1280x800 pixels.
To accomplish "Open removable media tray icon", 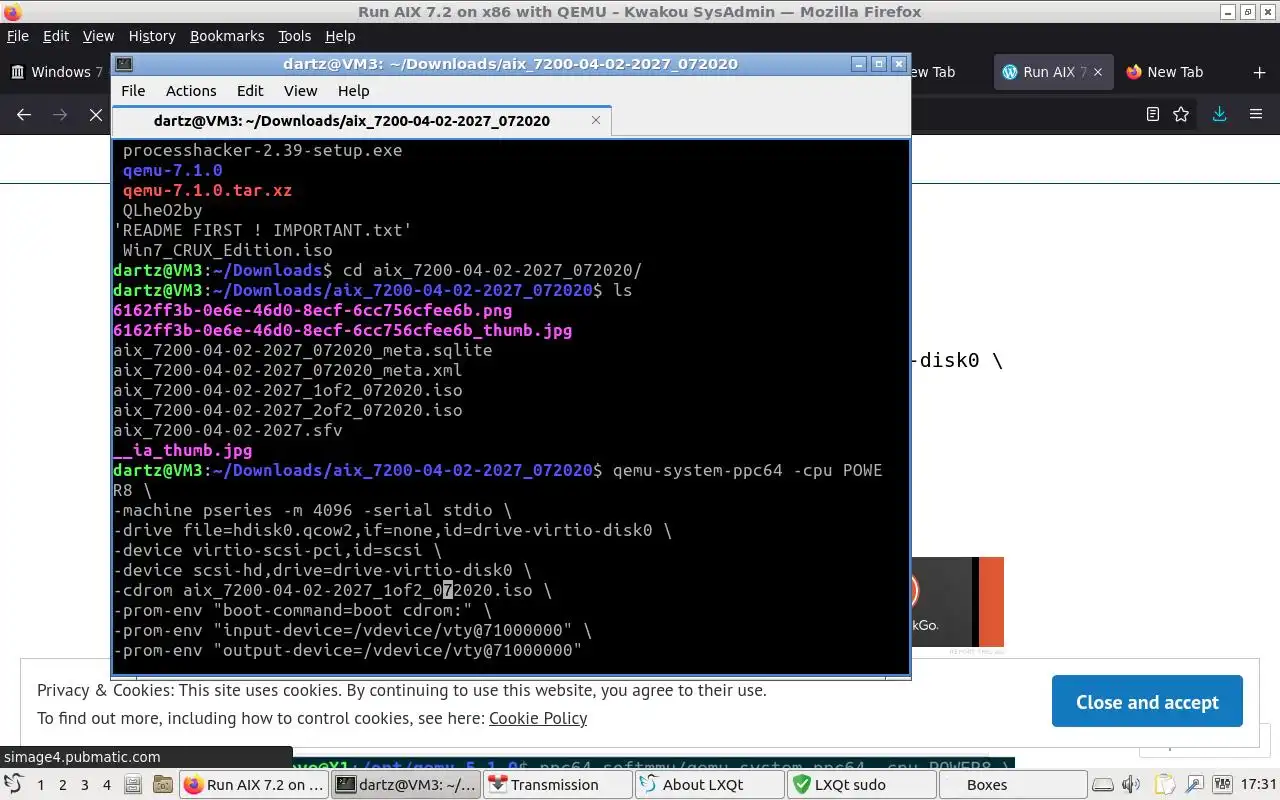I will (1102, 785).
